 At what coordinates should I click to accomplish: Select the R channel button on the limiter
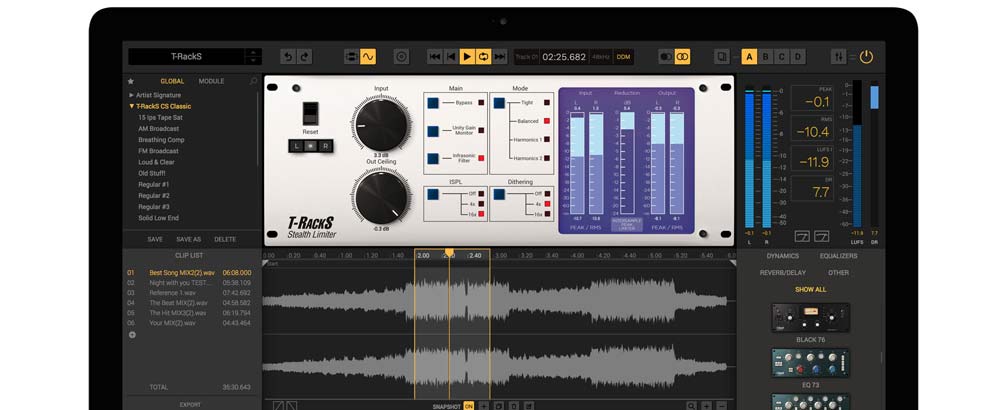coord(325,146)
